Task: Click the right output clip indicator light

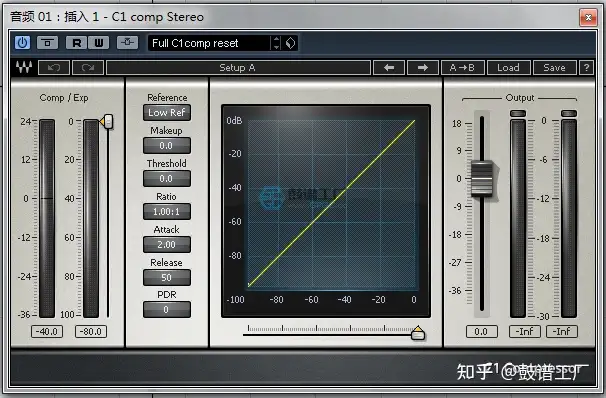Action: pyautogui.click(x=569, y=113)
